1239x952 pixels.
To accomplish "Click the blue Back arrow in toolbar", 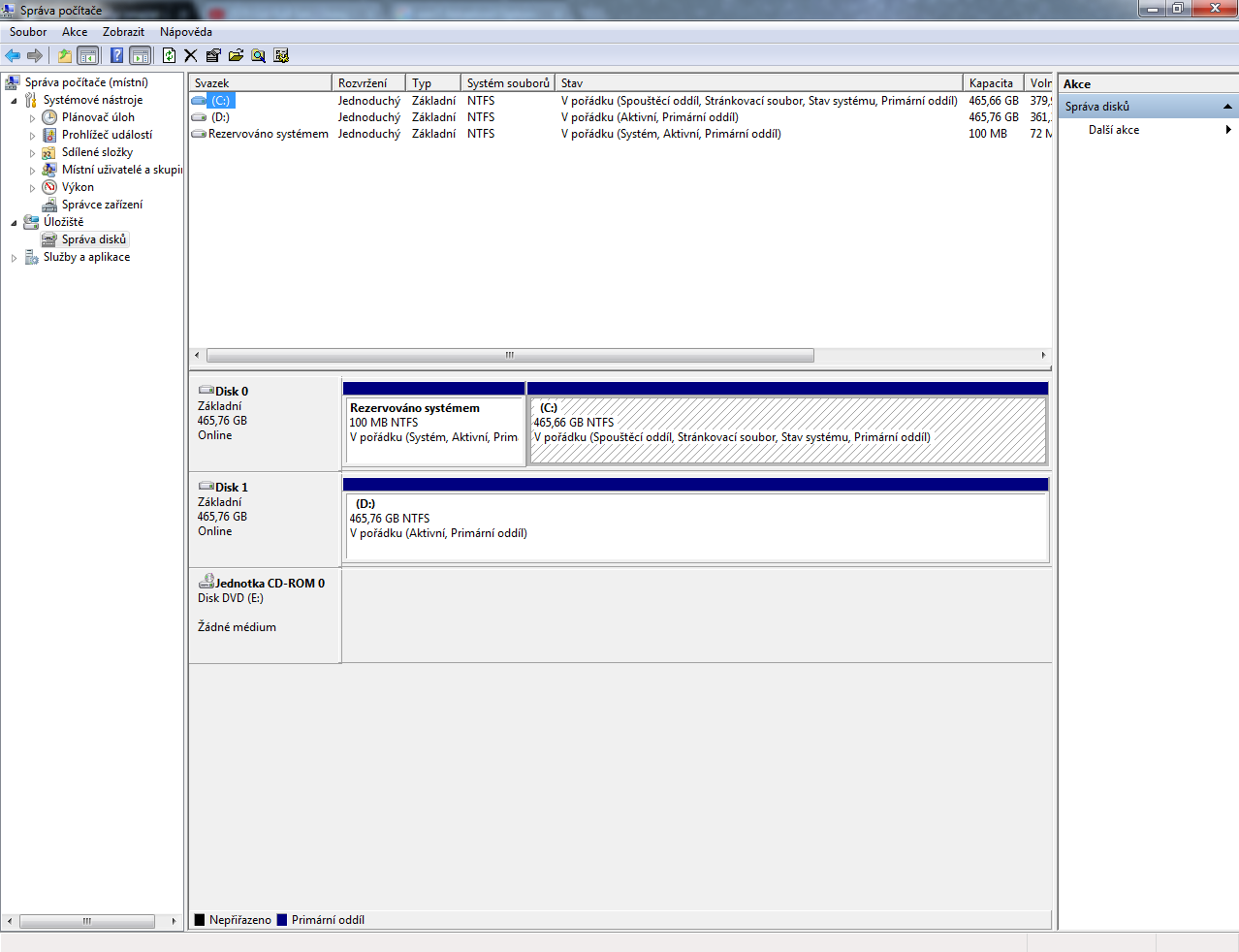I will click(13, 55).
